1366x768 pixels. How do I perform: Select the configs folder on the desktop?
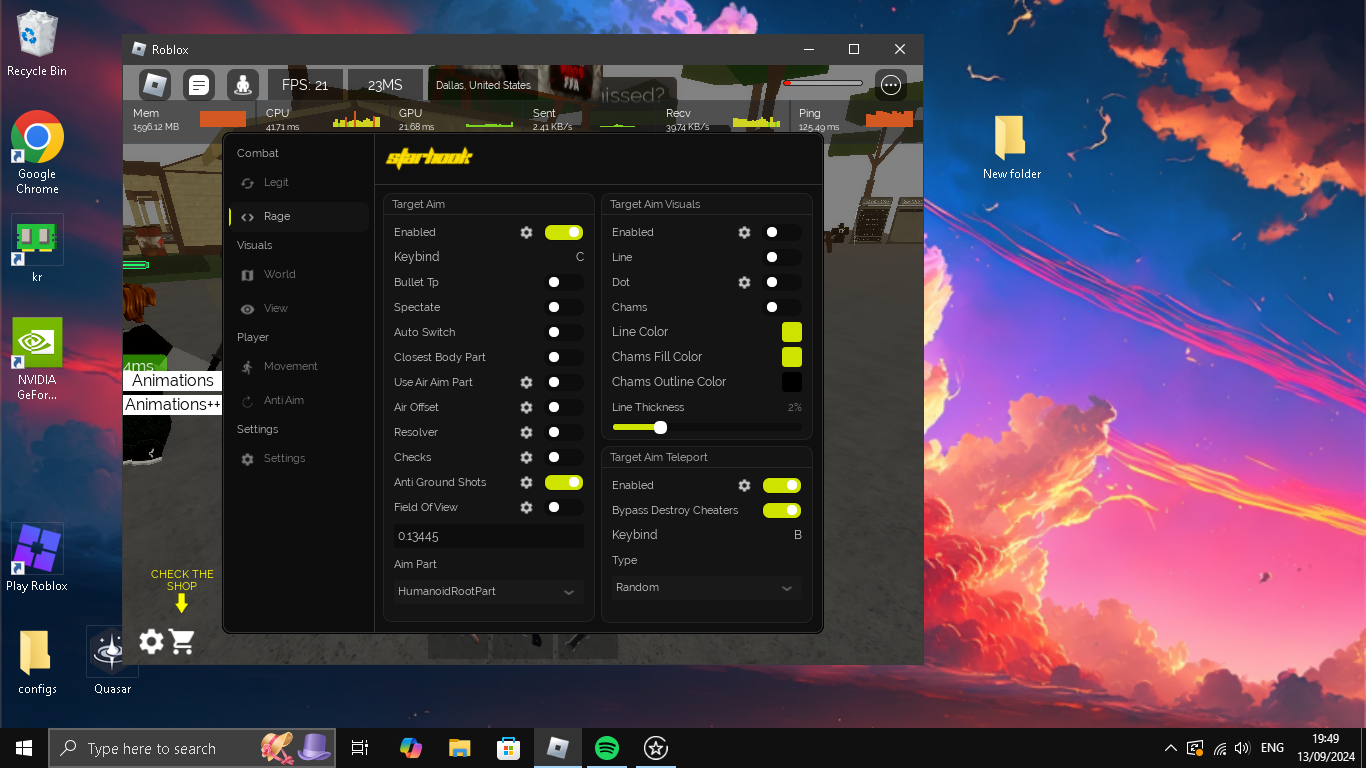(37, 660)
